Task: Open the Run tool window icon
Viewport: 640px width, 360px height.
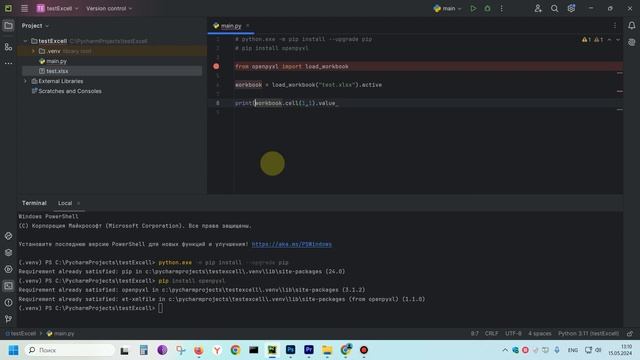Action: click(x=8, y=269)
